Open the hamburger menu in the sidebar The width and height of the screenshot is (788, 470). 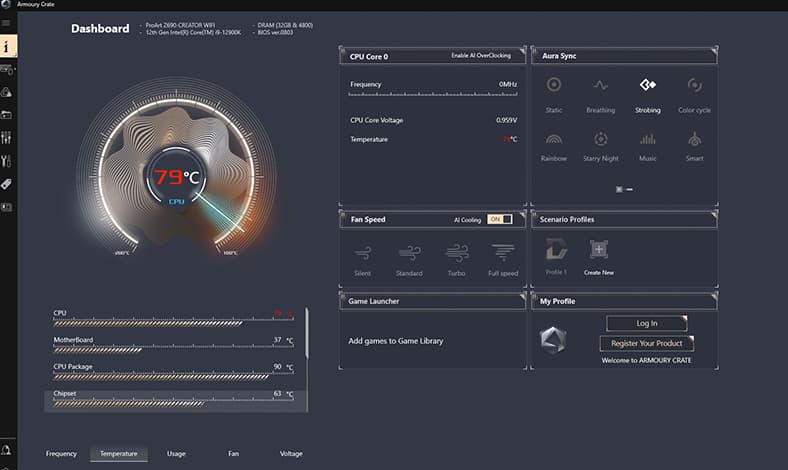coord(6,23)
